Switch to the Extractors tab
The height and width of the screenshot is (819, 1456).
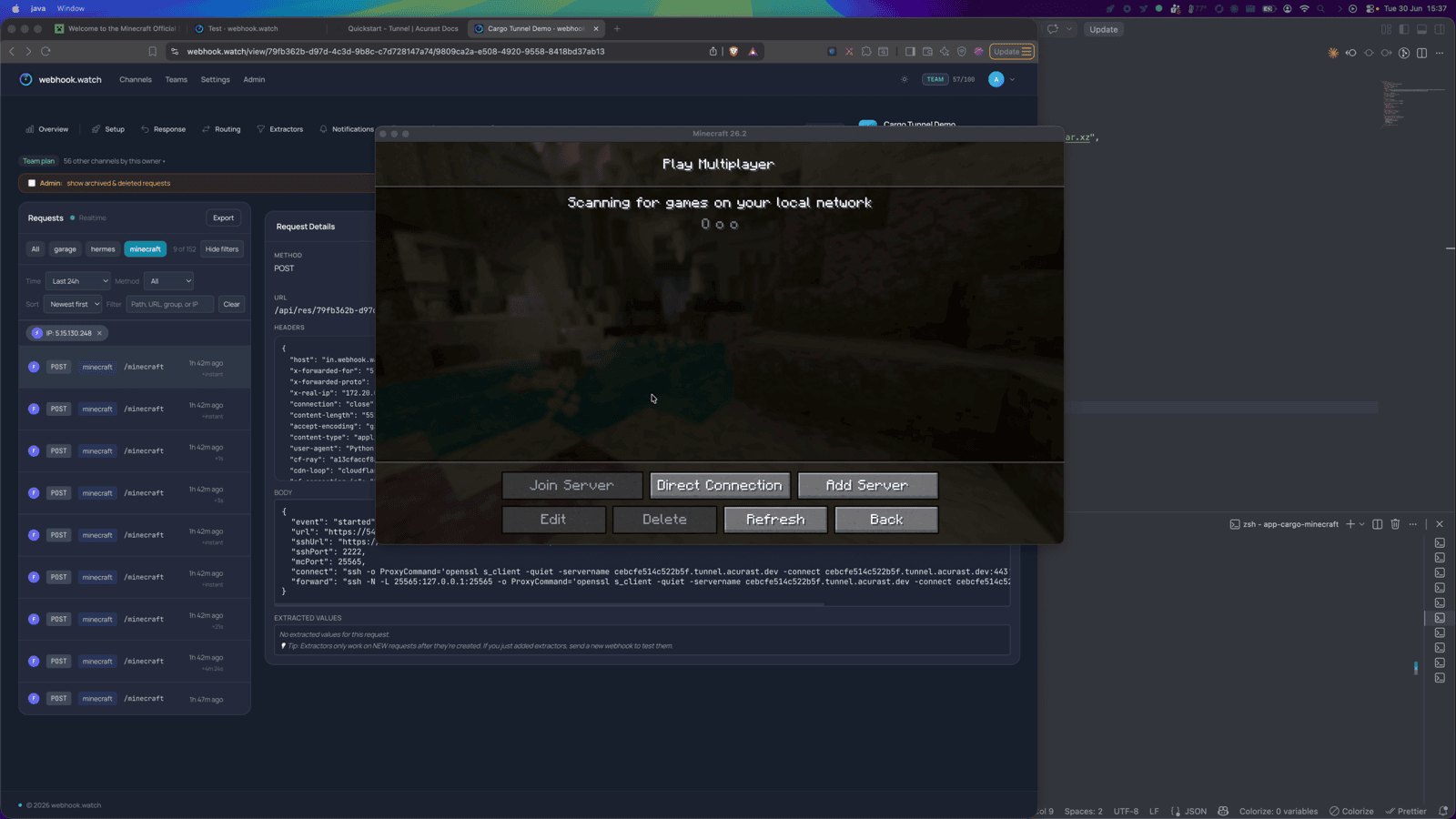(279, 129)
